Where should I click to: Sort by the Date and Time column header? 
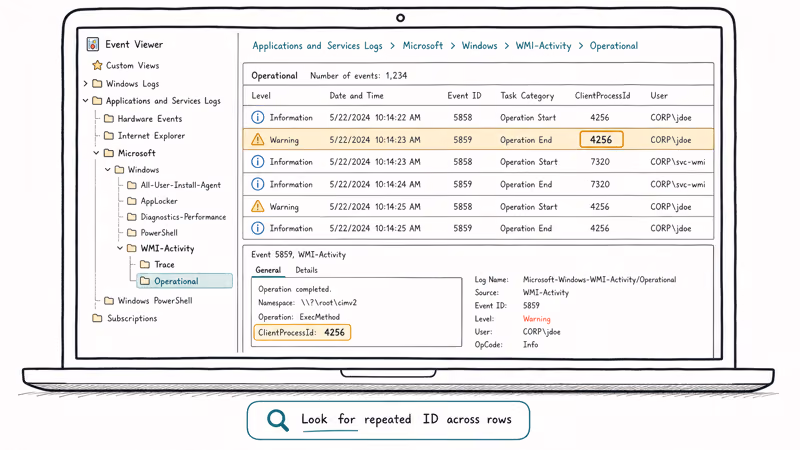pyautogui.click(x=356, y=95)
